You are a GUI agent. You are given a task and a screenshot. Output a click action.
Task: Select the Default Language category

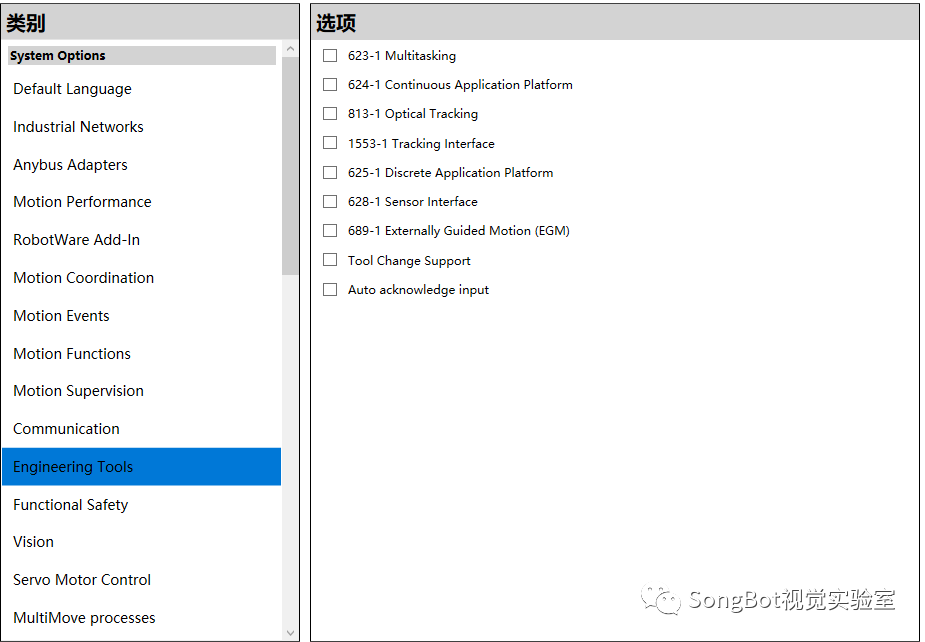pyautogui.click(x=142, y=89)
